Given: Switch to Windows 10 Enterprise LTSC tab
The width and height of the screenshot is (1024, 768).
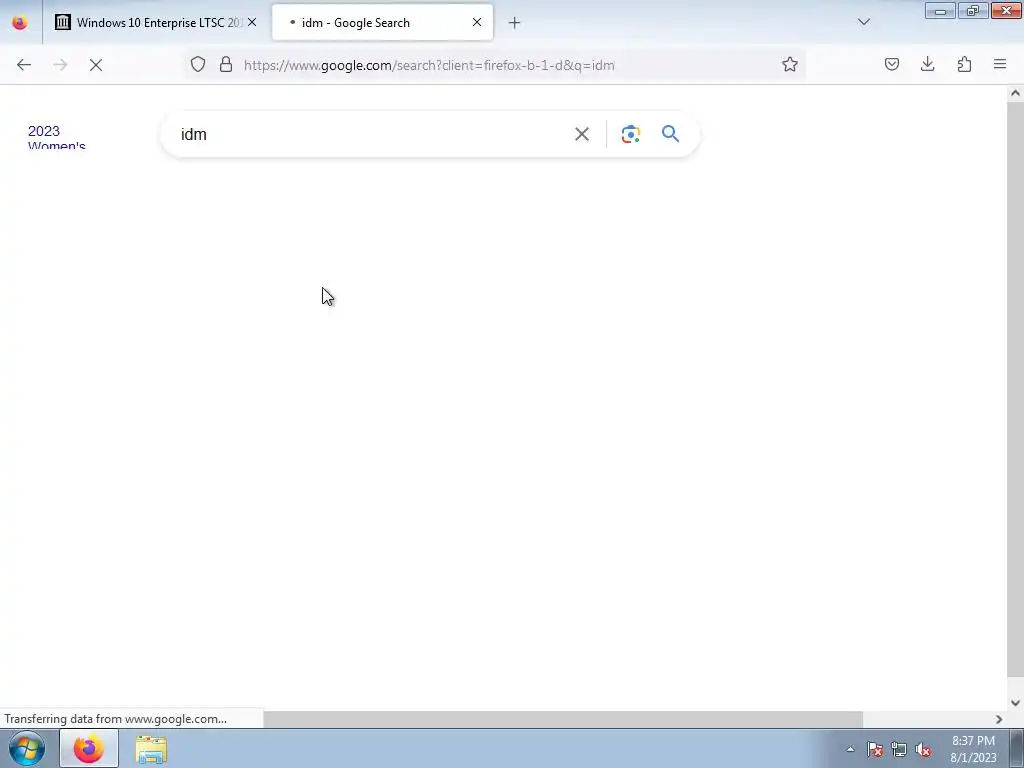Looking at the screenshot, I should (155, 23).
